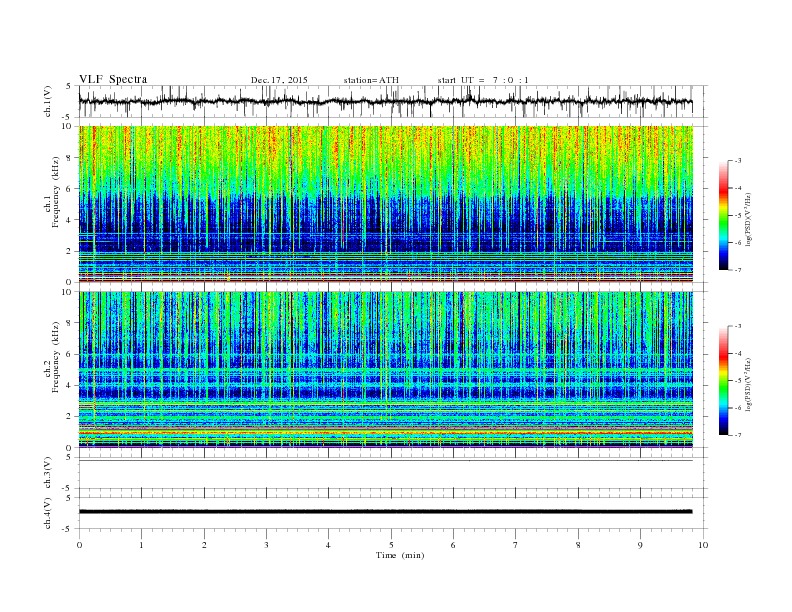792x612 pixels.
Task: Click the ch.2 "Frequency (kHz)" axis label
Action: pos(55,357)
